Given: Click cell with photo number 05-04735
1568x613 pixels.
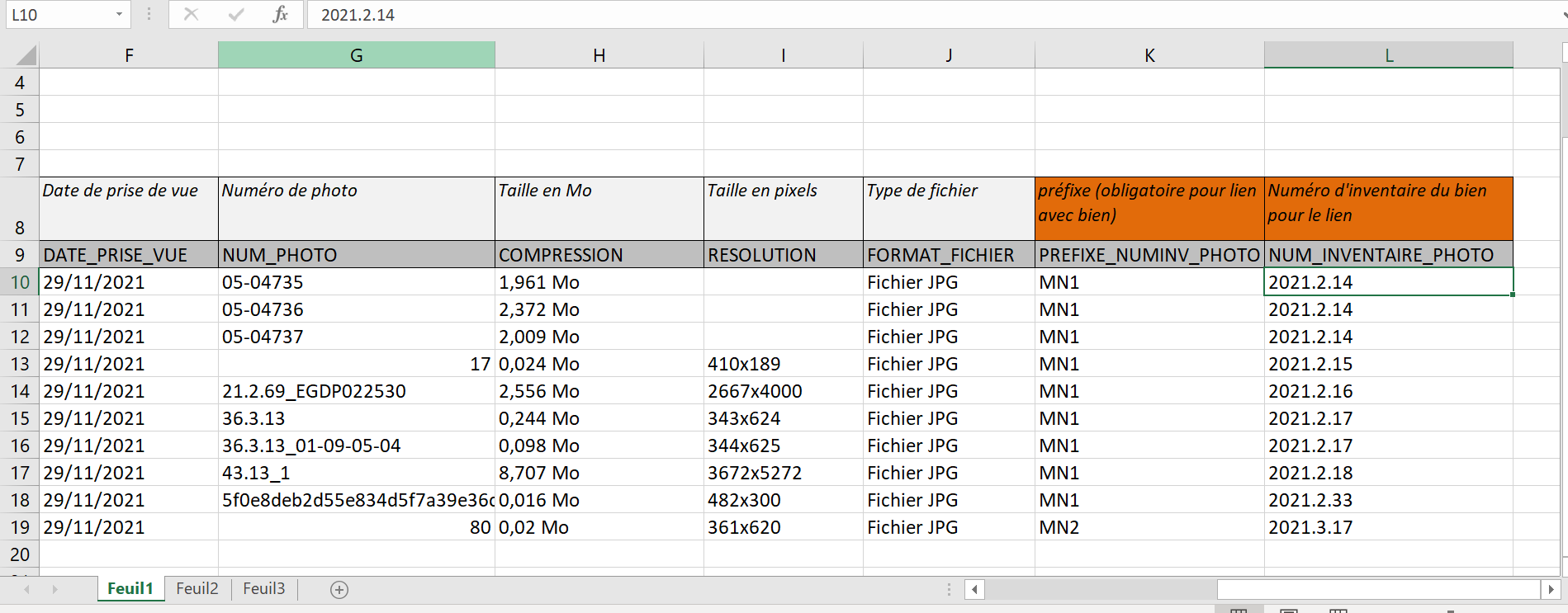Looking at the screenshot, I should (357, 282).
